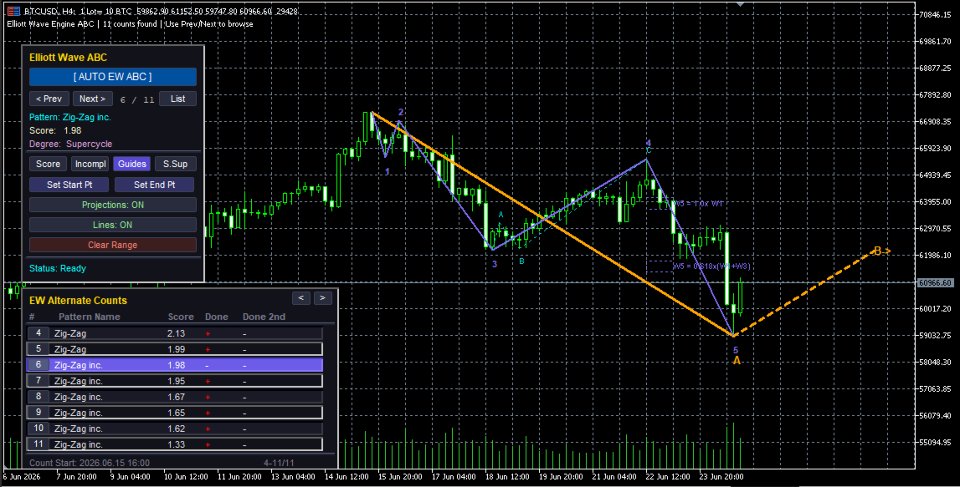Viewport: 960px width, 487px height.
Task: Turn off Projections toggle
Action: [x=113, y=205]
